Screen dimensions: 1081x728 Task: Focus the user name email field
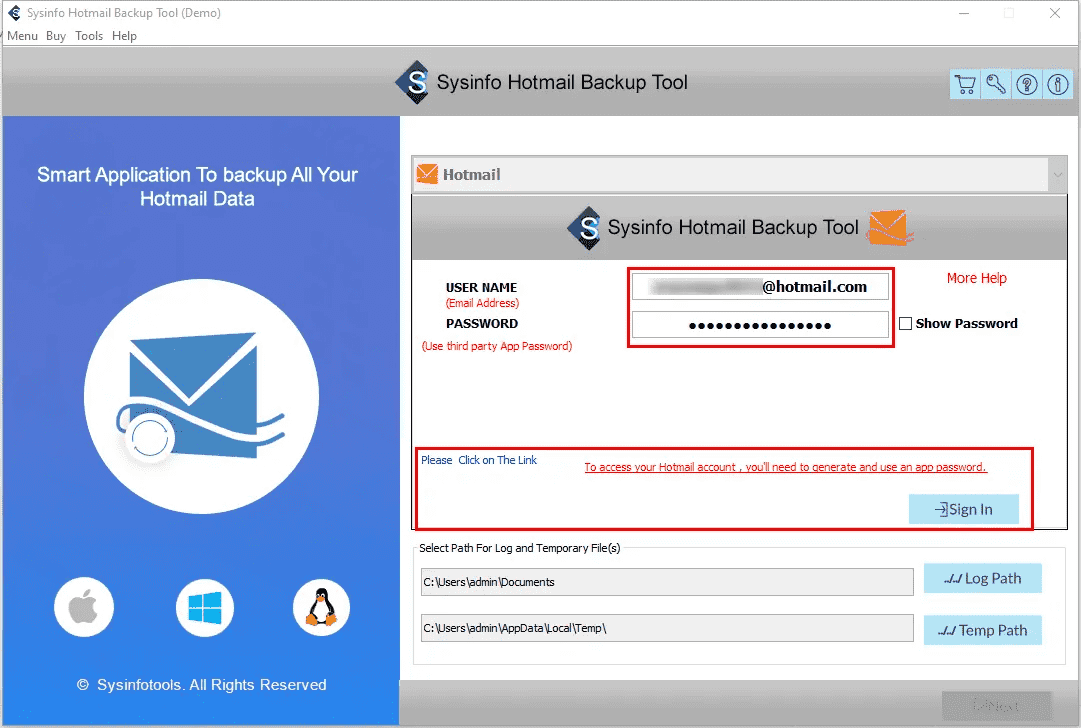coord(760,287)
